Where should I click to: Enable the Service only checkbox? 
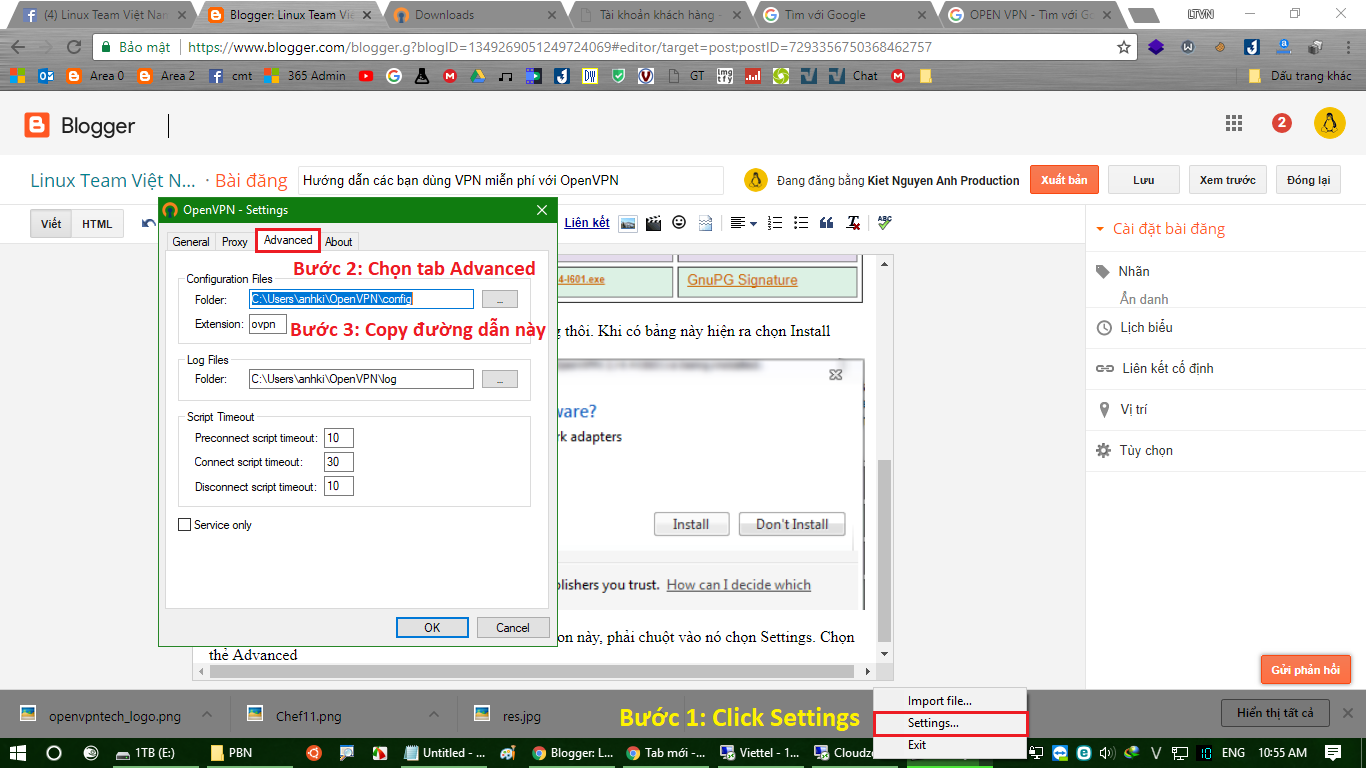click(x=184, y=525)
